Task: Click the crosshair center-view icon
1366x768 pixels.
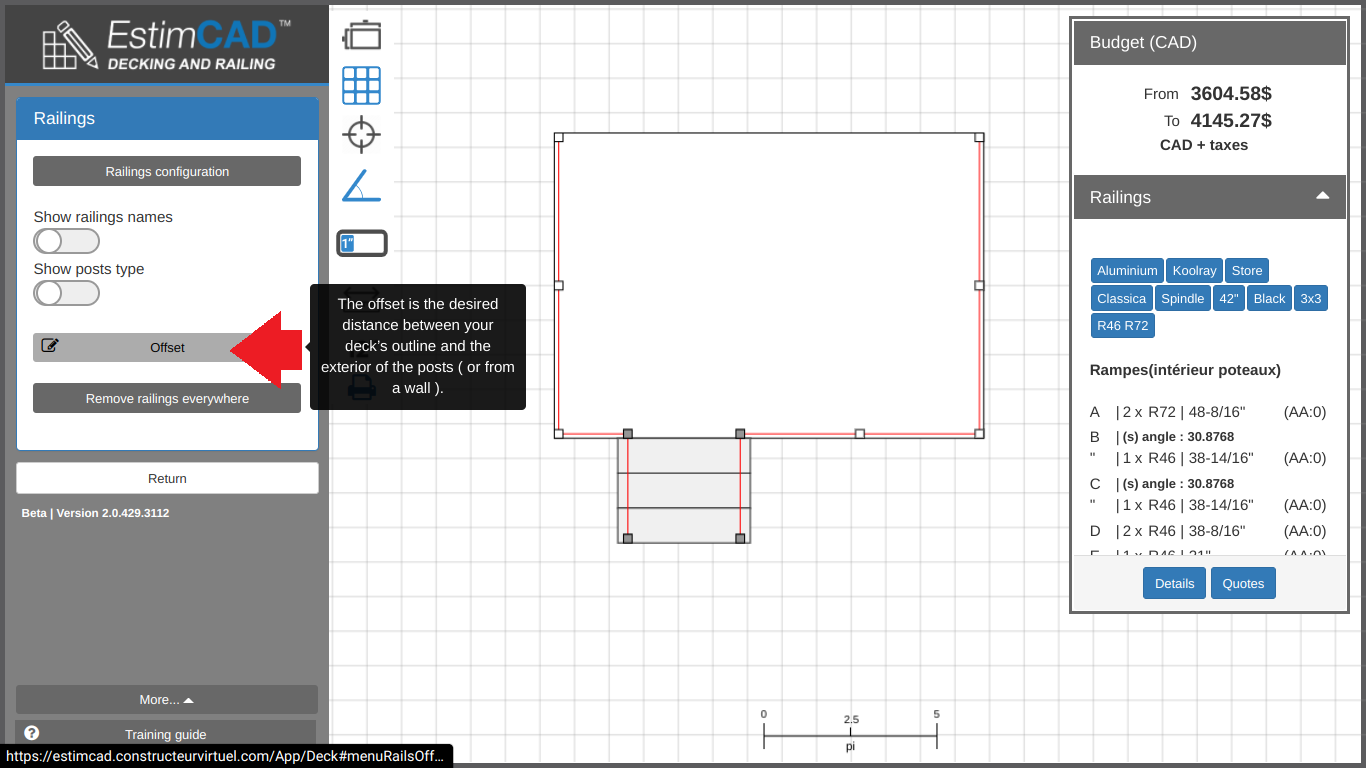Action: pyautogui.click(x=361, y=135)
